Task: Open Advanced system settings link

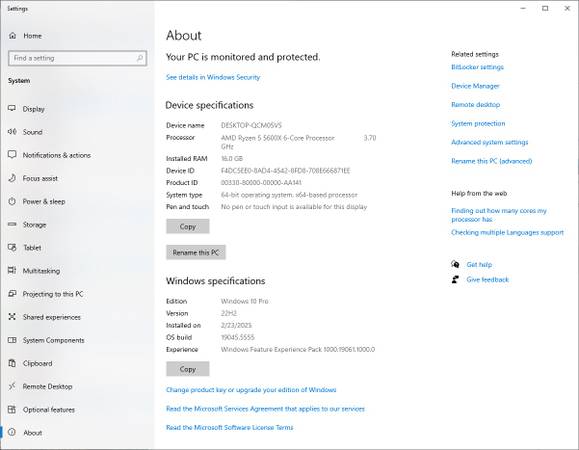Action: click(x=490, y=142)
